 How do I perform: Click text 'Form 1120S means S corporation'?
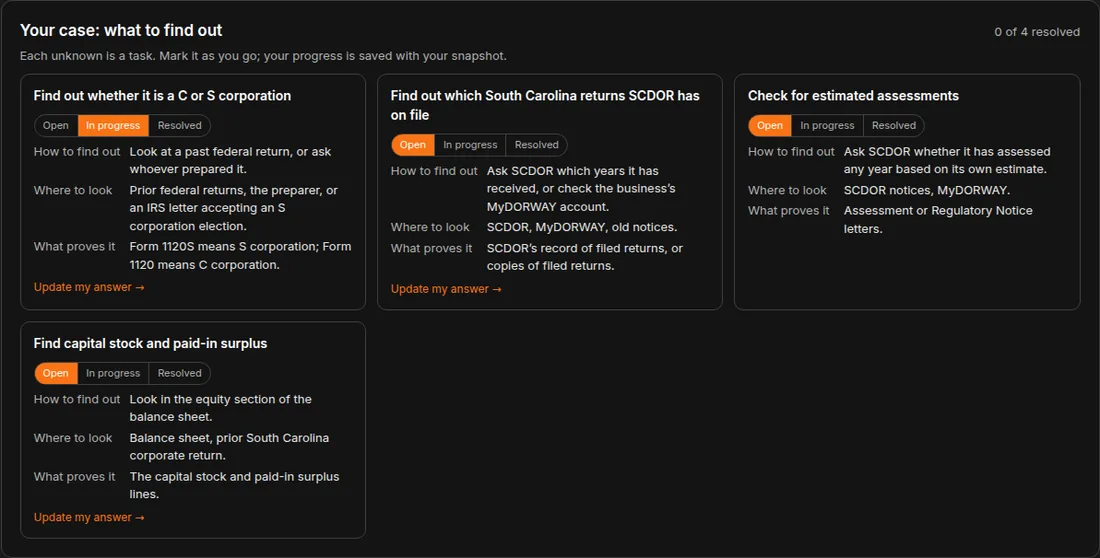222,246
